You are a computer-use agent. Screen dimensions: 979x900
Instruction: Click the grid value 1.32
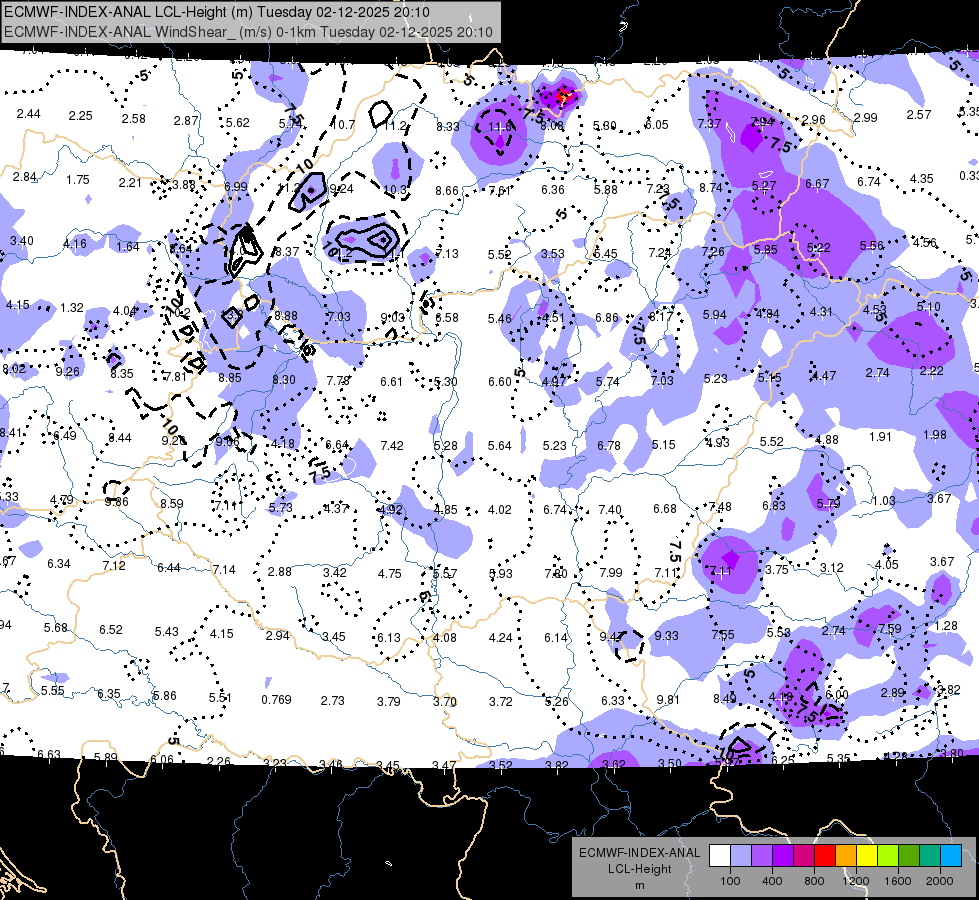pos(72,307)
